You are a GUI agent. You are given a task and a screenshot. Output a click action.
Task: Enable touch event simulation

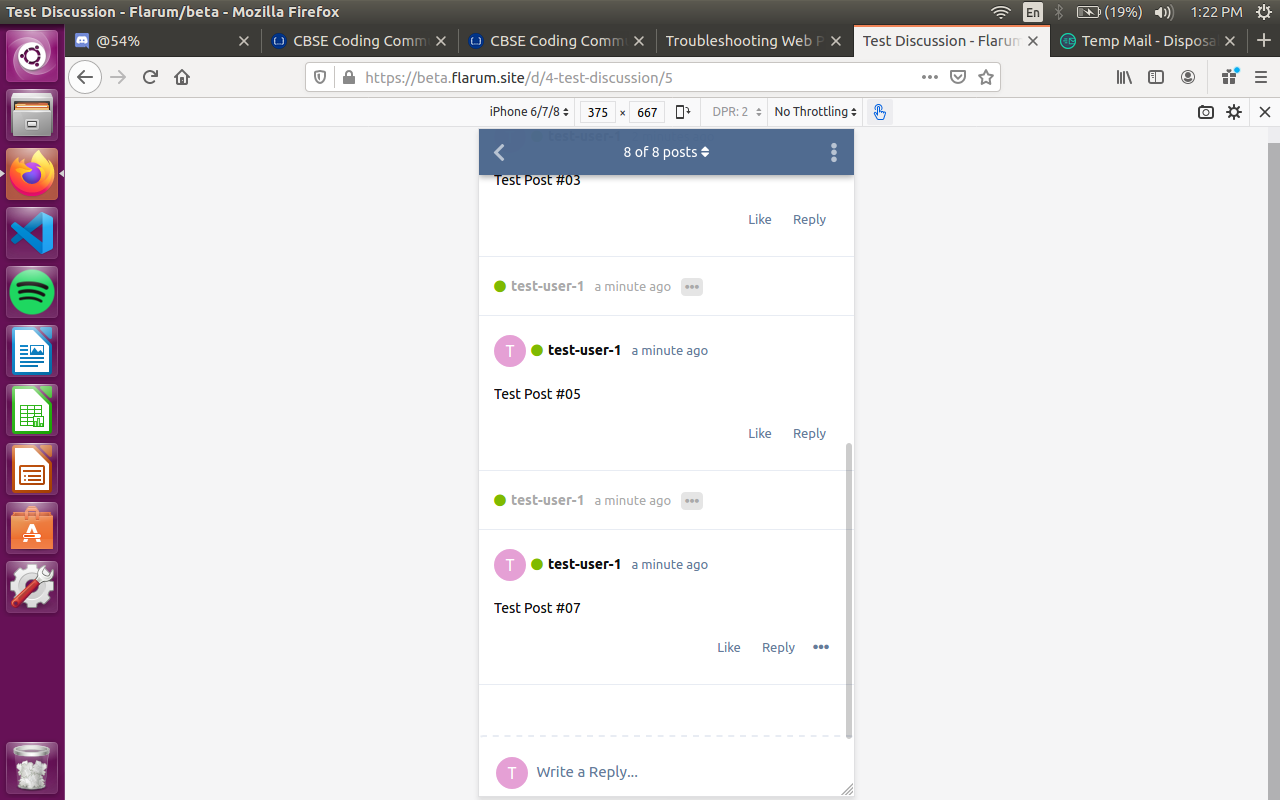click(878, 112)
